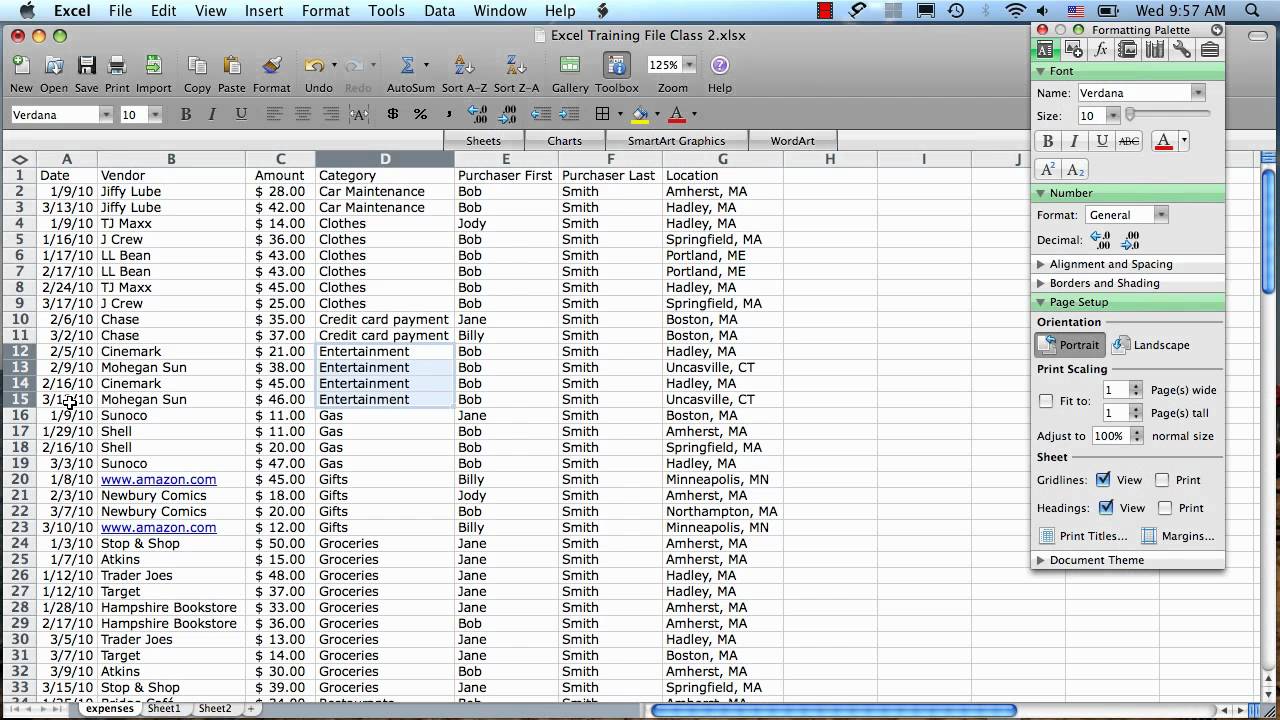Click the Print Titles button
Image resolution: width=1280 pixels, height=720 pixels.
click(1083, 536)
